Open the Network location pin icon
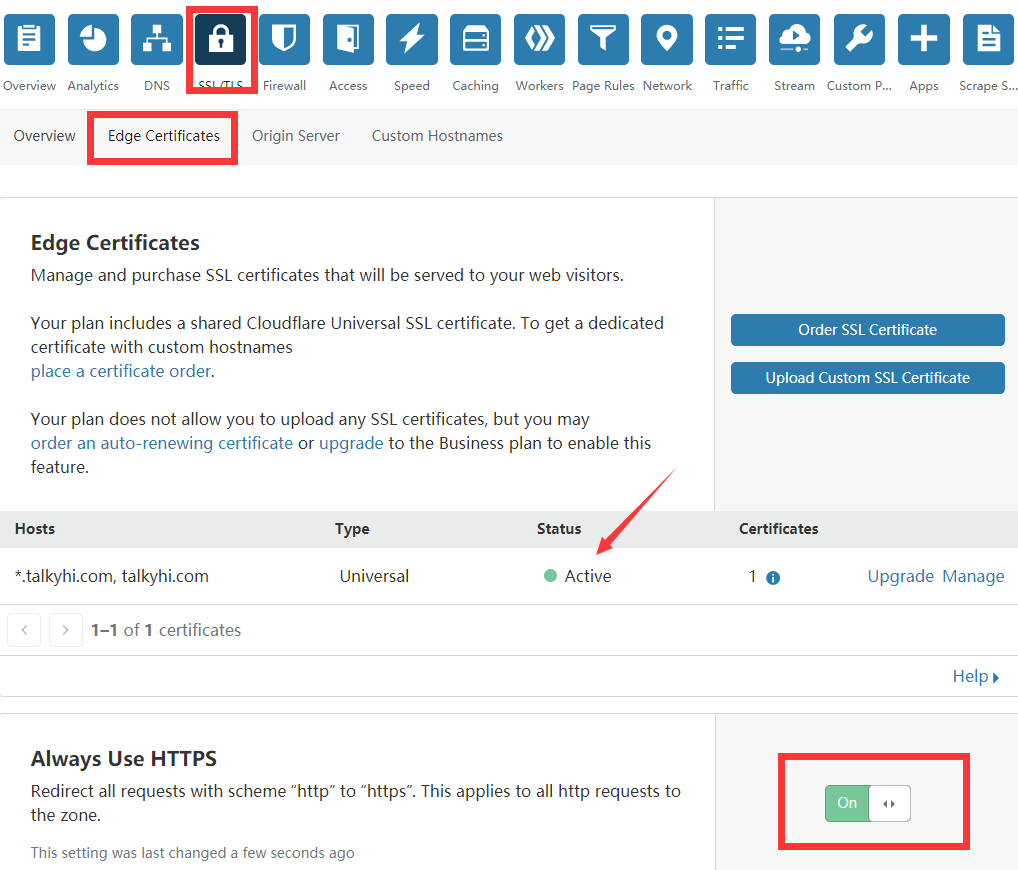1018x870 pixels. click(667, 39)
